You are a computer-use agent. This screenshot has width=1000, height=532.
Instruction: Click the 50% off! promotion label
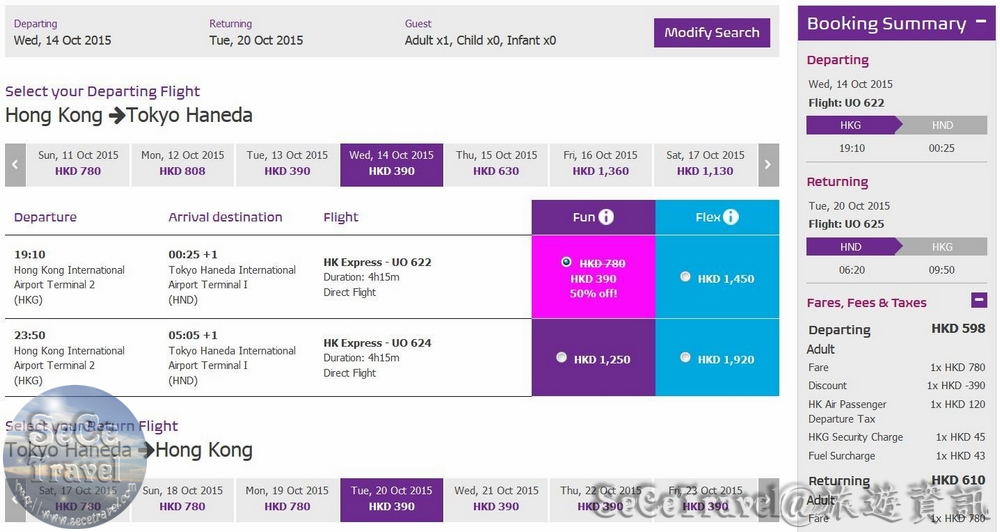coord(594,293)
